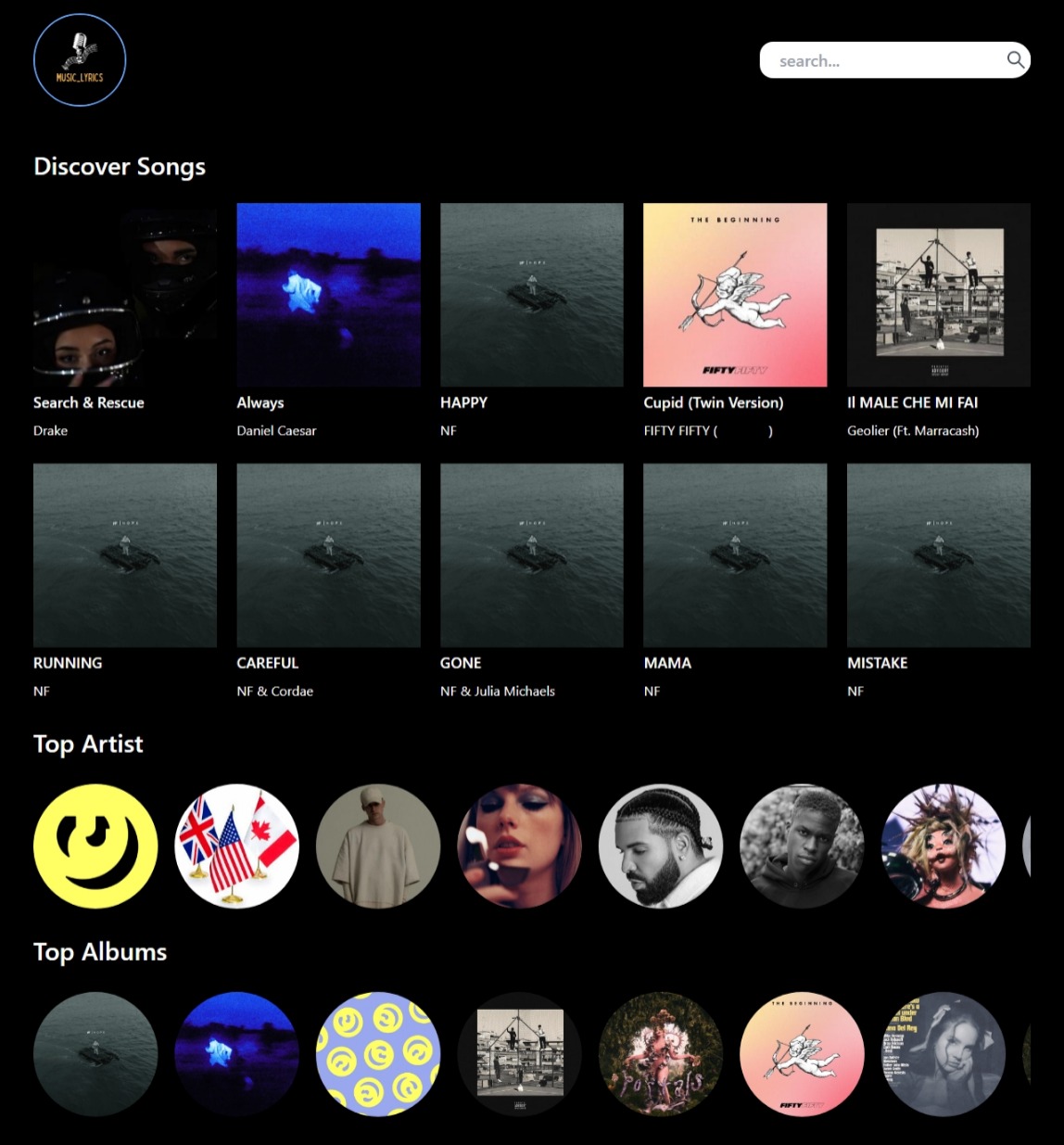
Task: Open the artist in beige shirt and cap
Action: point(378,846)
